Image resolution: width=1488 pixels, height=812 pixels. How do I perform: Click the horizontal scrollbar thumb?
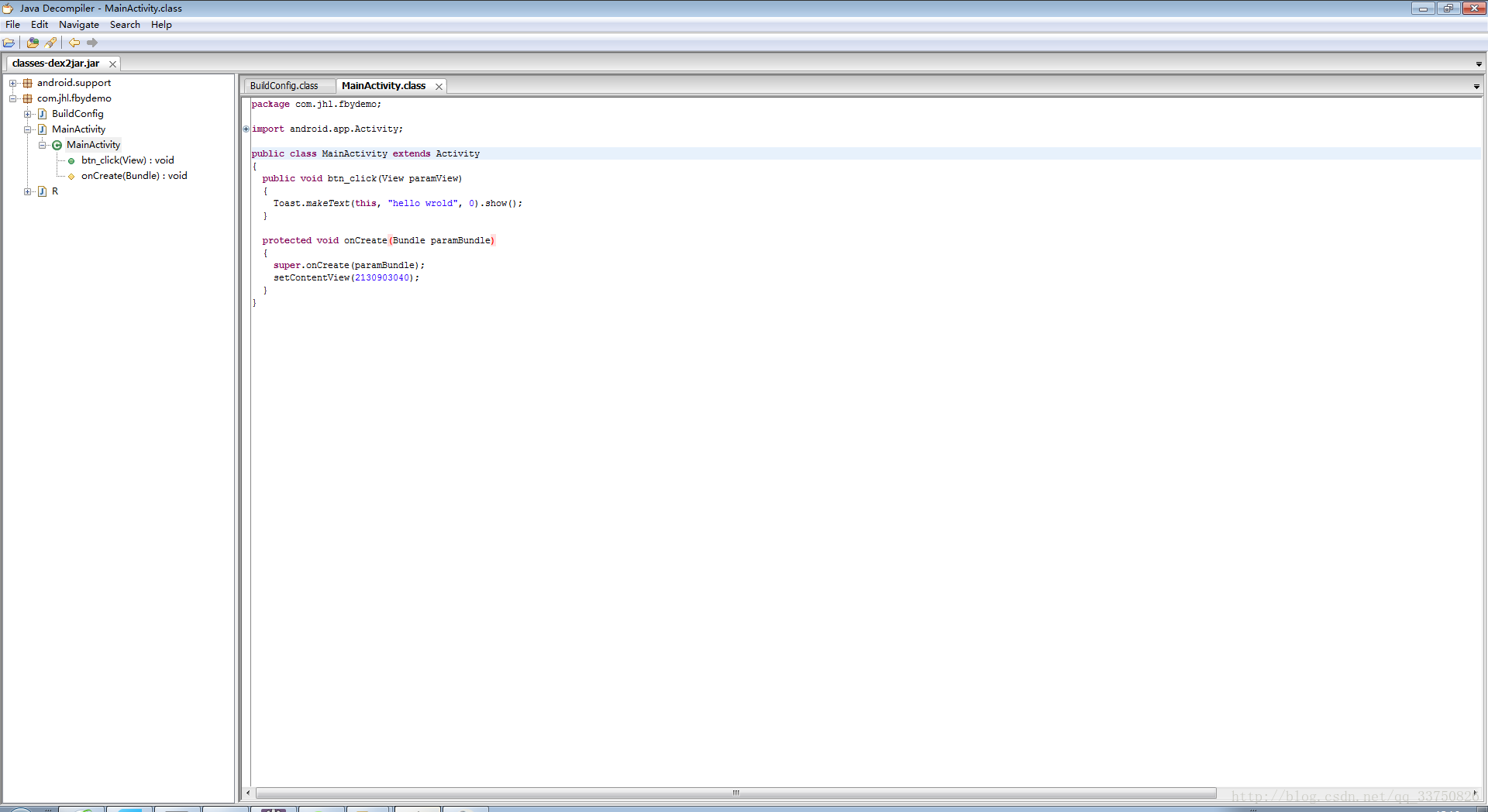(x=735, y=793)
